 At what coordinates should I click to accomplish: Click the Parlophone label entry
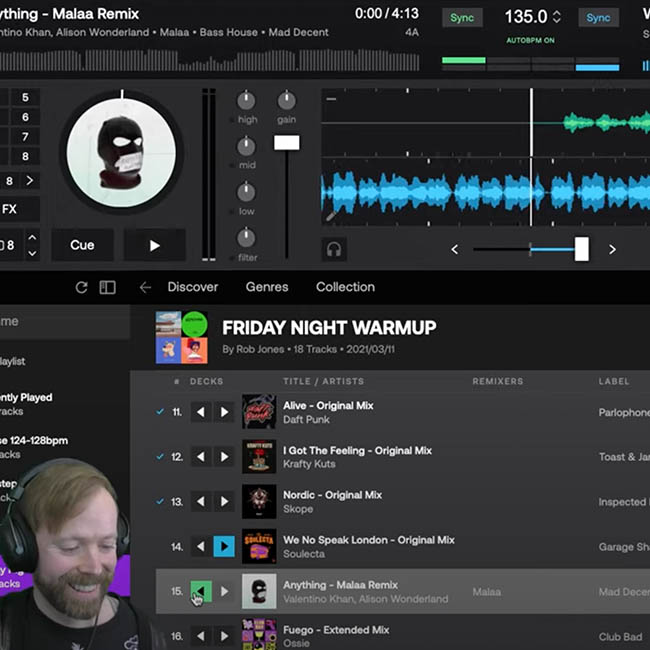[x=624, y=412]
